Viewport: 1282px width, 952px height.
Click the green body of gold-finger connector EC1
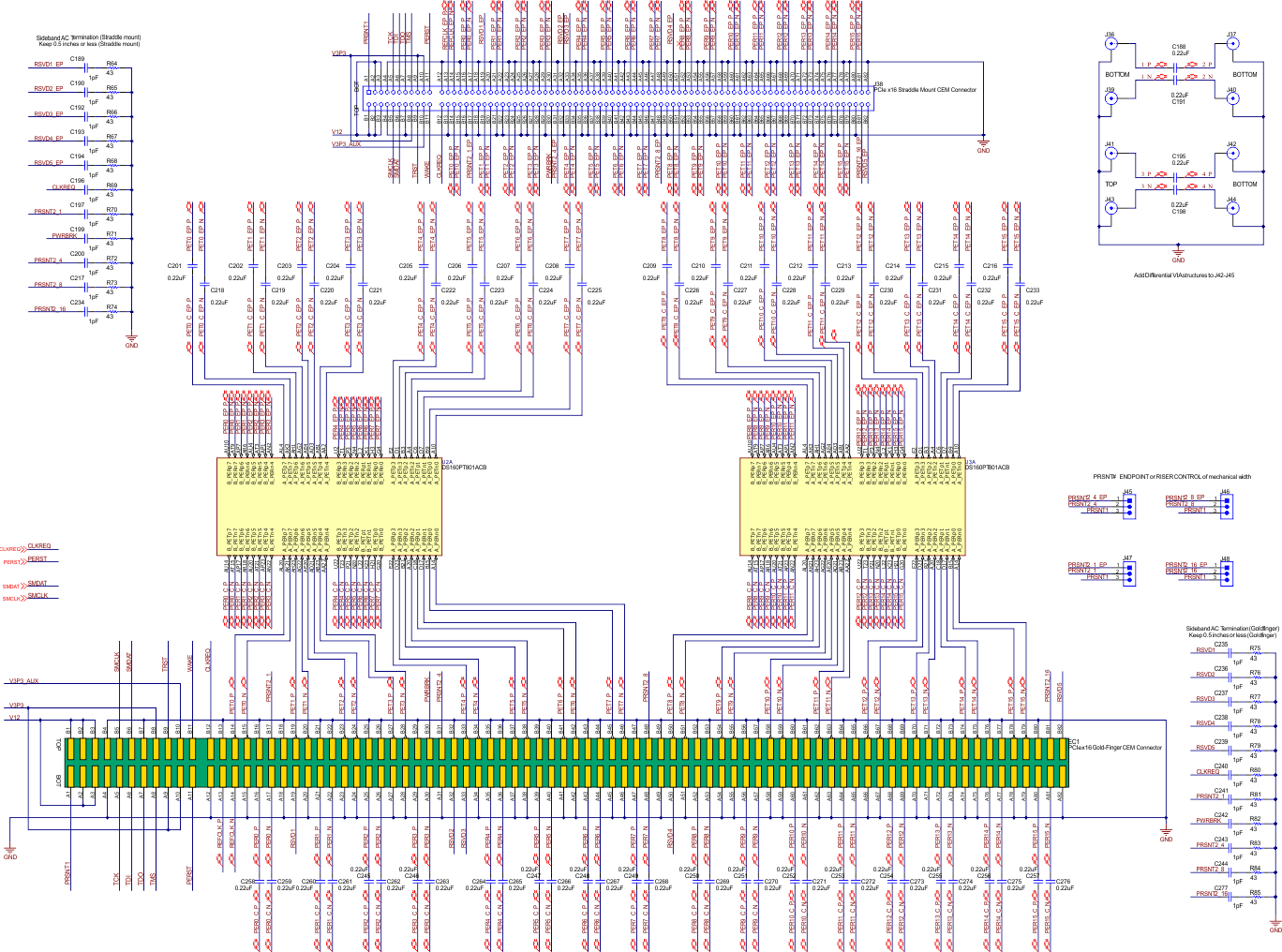(565, 763)
